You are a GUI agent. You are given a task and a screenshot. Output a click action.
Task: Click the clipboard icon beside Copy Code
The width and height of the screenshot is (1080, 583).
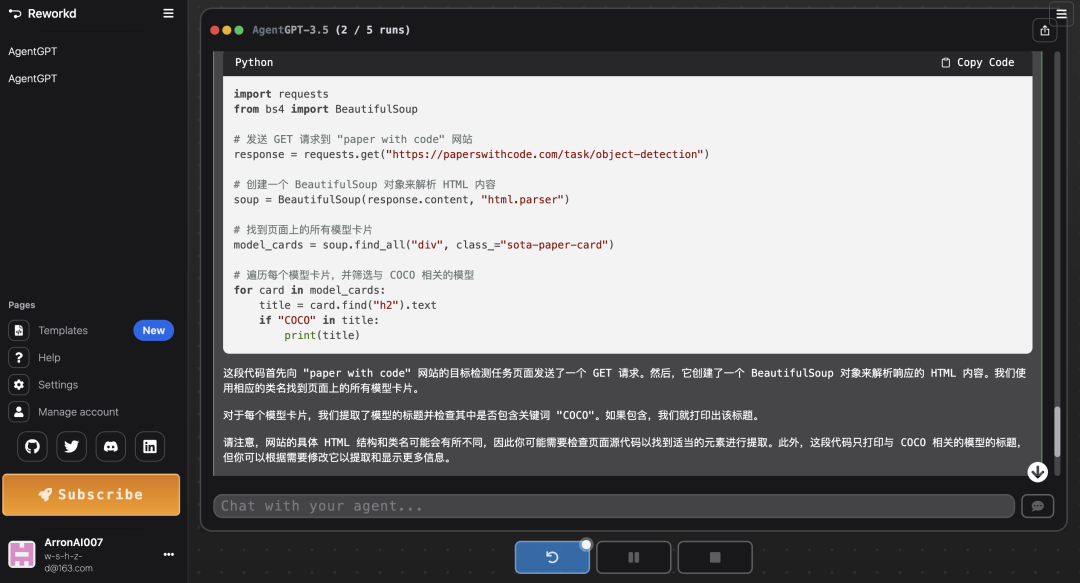(946, 62)
